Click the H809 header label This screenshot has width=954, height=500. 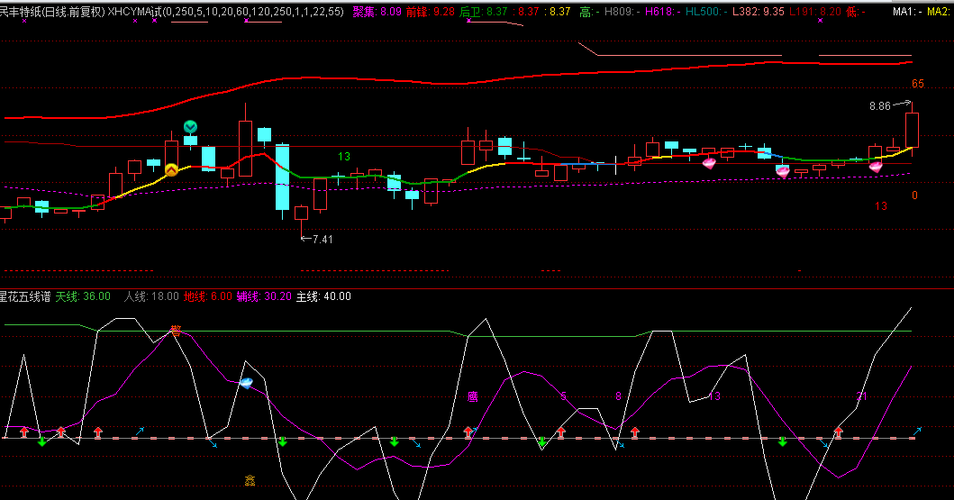pos(621,12)
